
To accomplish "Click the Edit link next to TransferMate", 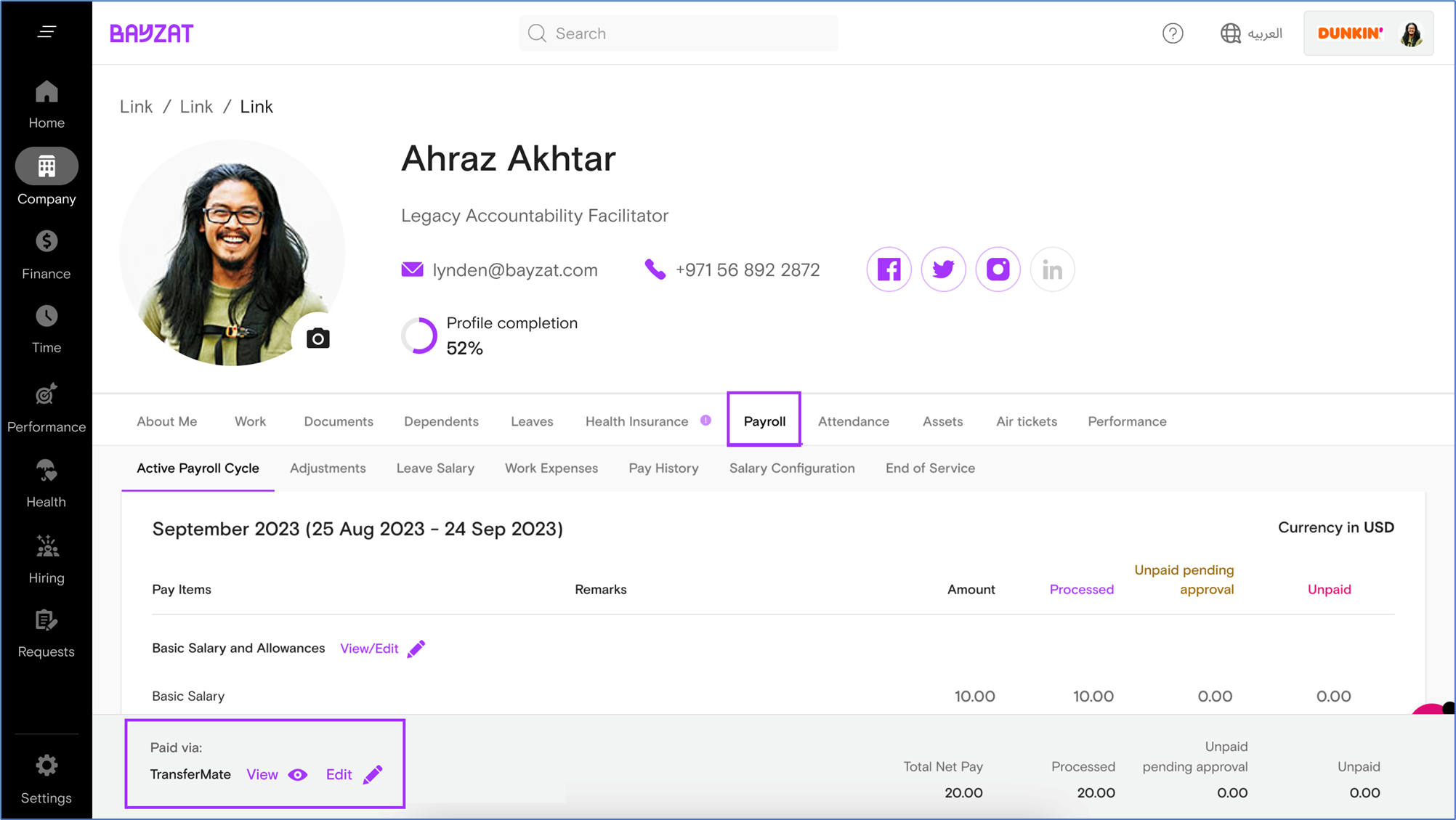I will [x=339, y=775].
